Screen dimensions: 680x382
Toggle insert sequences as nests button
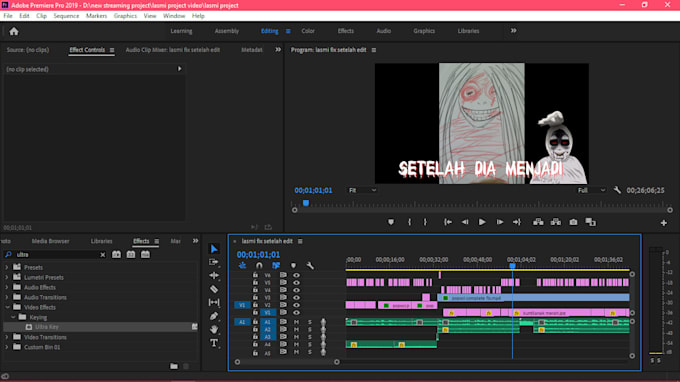[x=242, y=265]
